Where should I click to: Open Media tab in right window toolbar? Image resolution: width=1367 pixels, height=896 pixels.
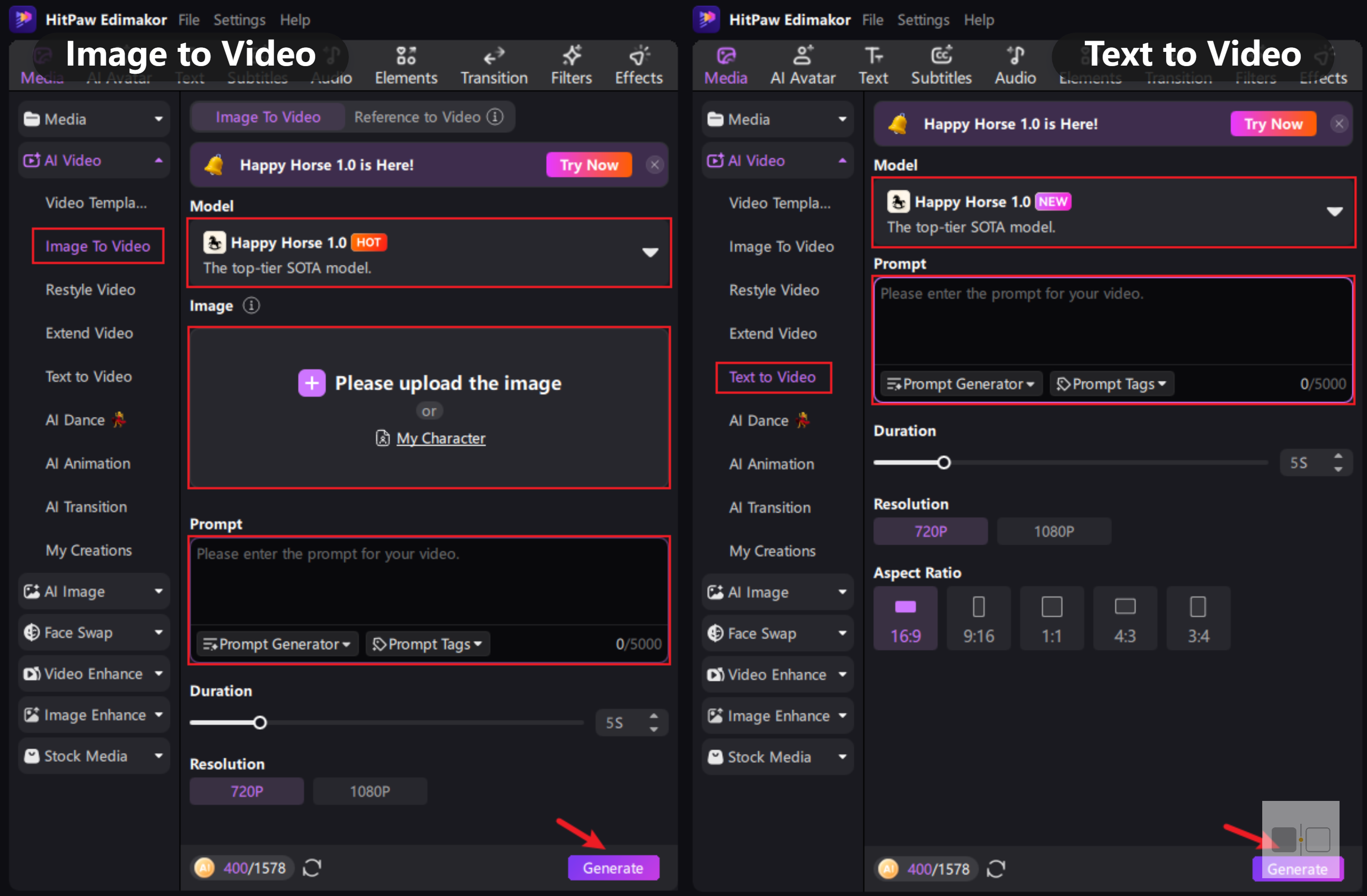(725, 66)
